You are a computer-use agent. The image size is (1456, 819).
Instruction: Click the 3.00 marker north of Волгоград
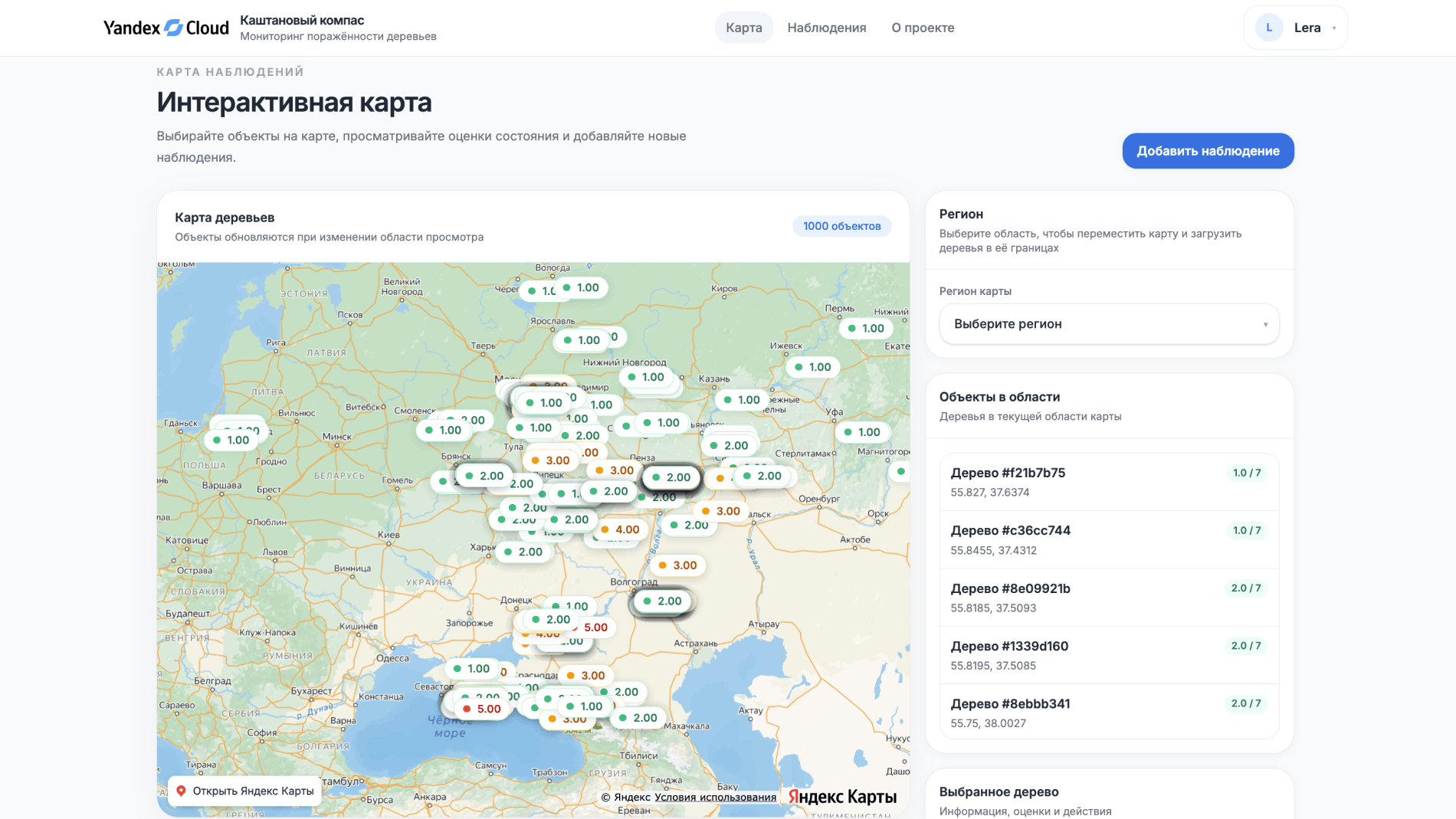coord(677,565)
